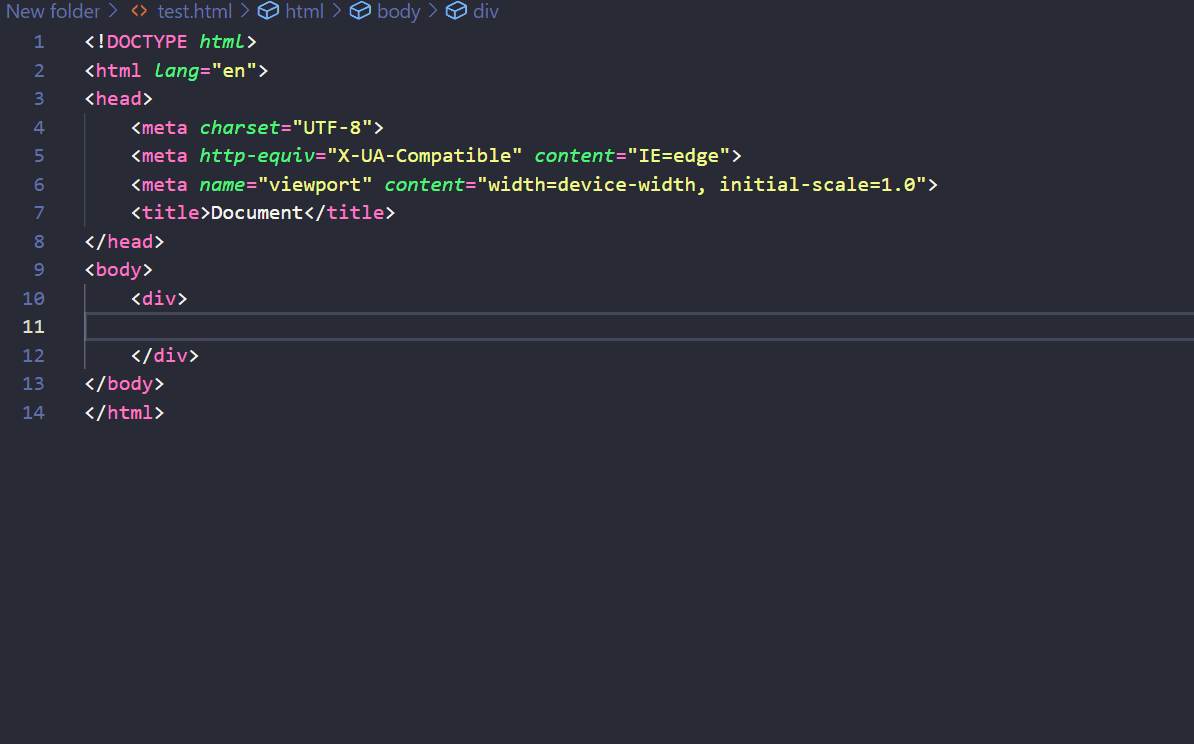Place cursor on the DOCTYPE keyword

(147, 42)
